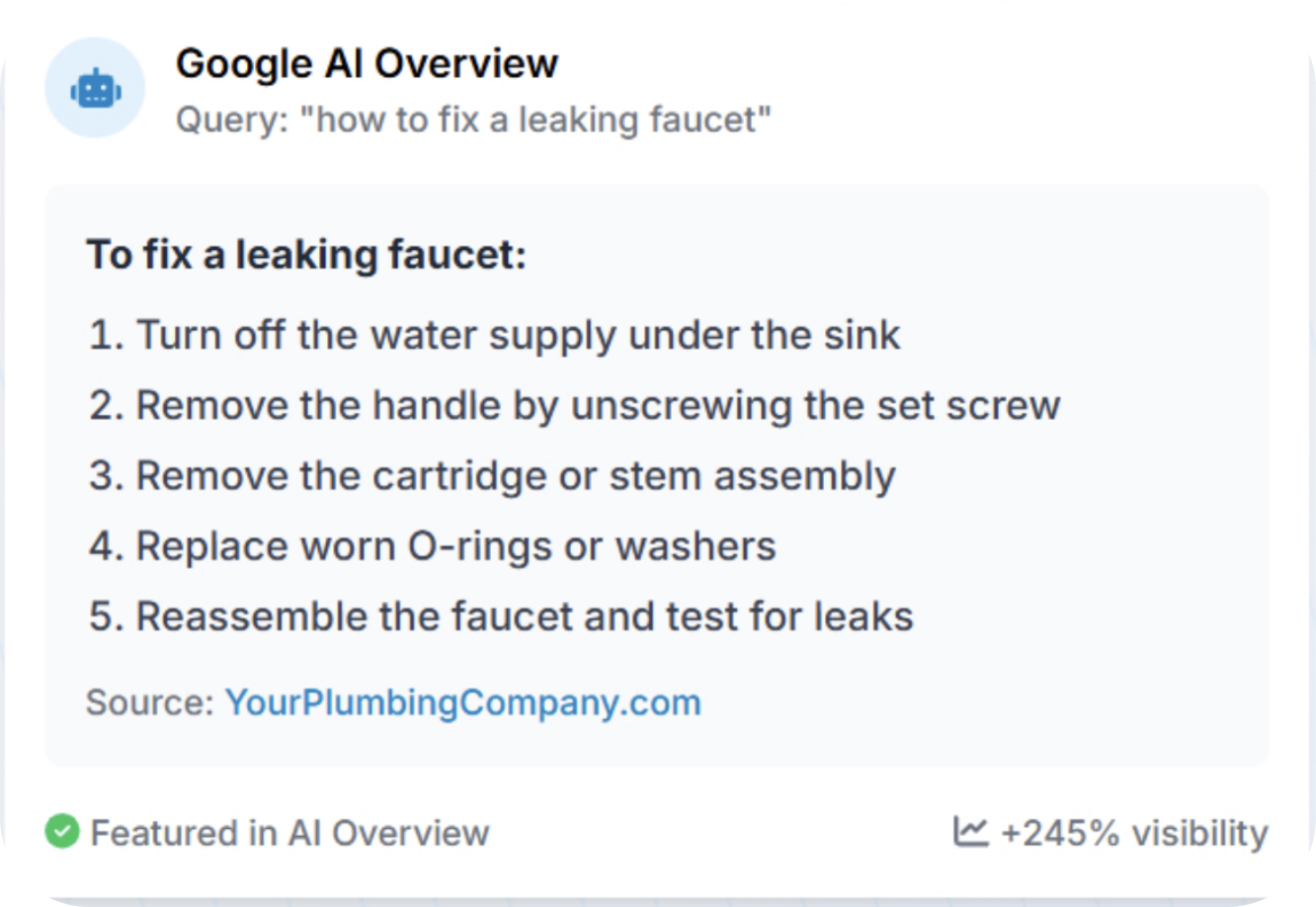Screen dimensions: 1316x907
Task: Click the 'To fix a leaking faucet' heading
Action: click(x=306, y=254)
